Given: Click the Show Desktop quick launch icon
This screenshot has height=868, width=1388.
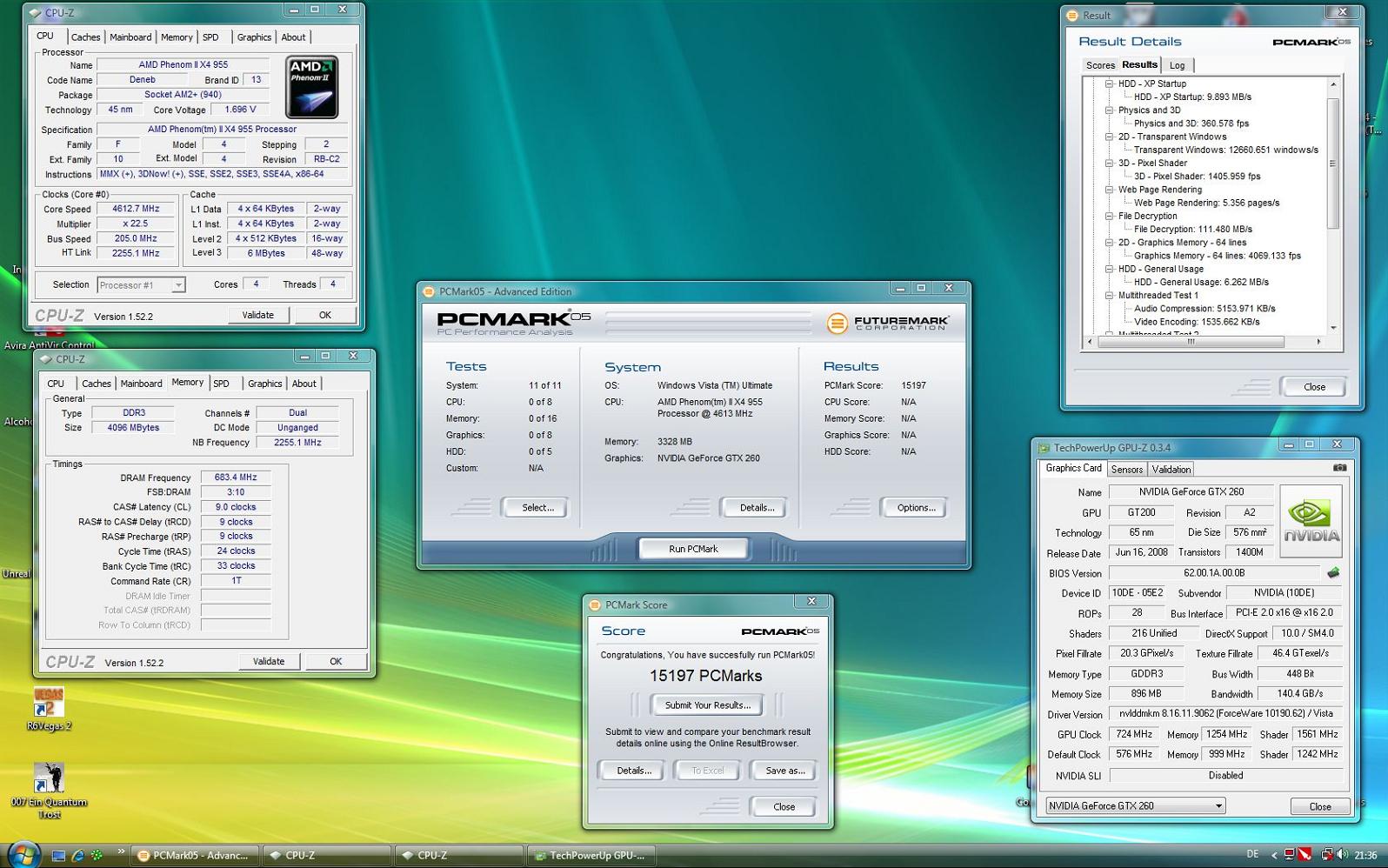Looking at the screenshot, I should coord(58,856).
